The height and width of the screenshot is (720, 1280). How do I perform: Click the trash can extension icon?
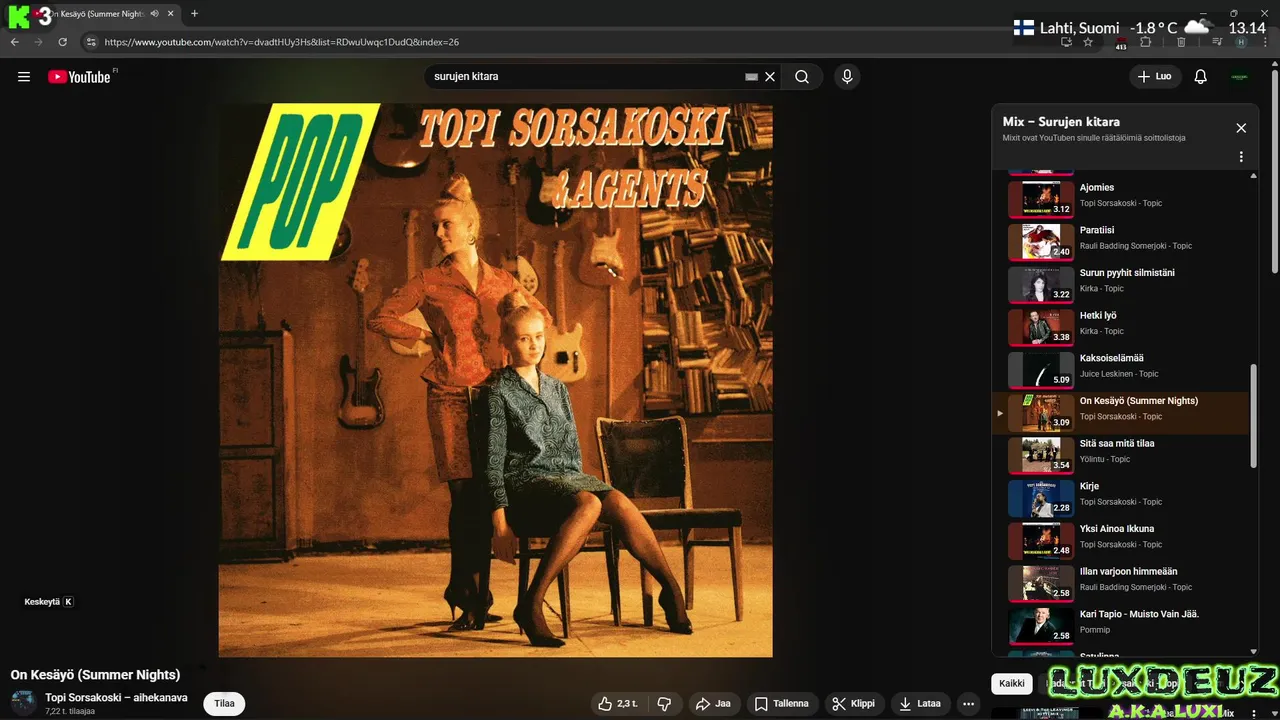pos(1181,42)
